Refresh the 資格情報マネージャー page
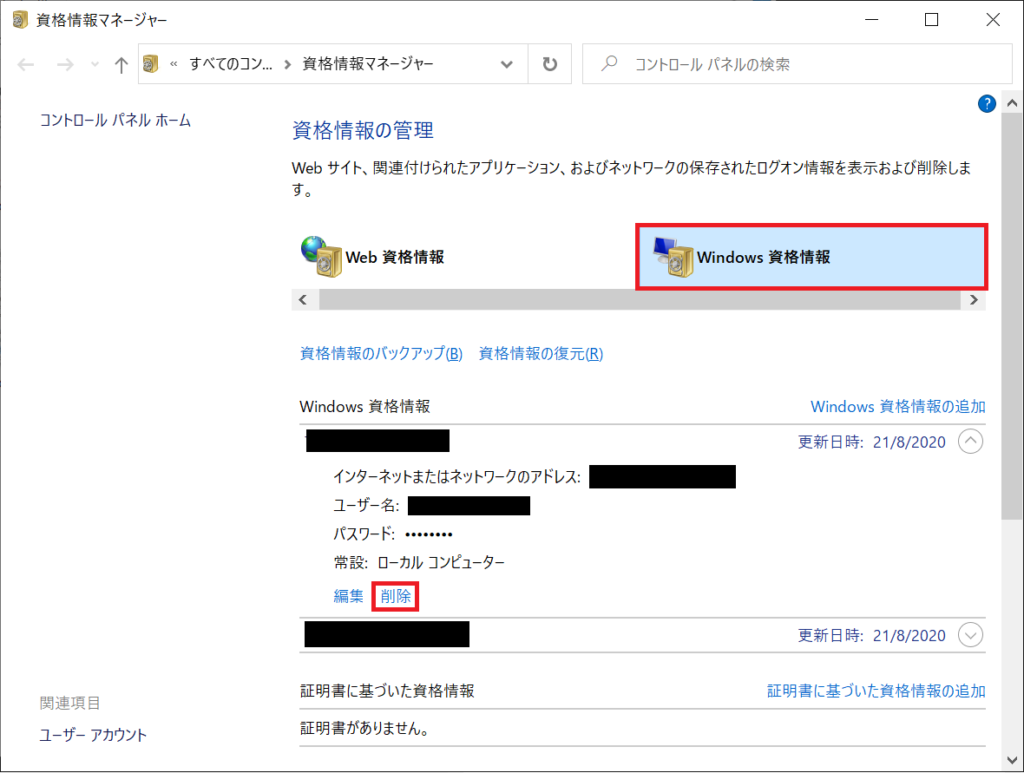1024x773 pixels. [550, 64]
